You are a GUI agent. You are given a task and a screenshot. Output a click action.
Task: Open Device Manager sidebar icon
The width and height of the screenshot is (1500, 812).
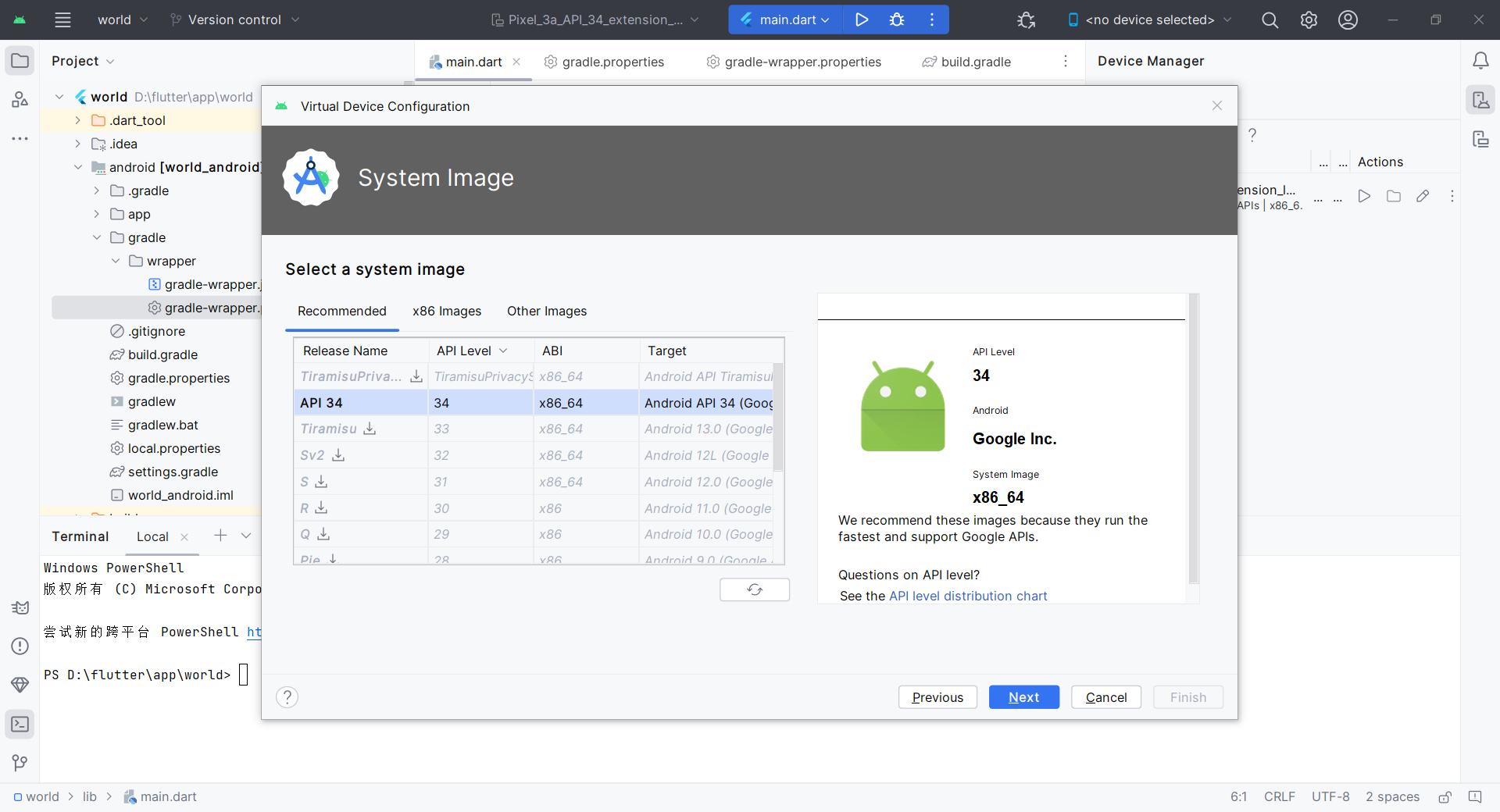point(1480,100)
